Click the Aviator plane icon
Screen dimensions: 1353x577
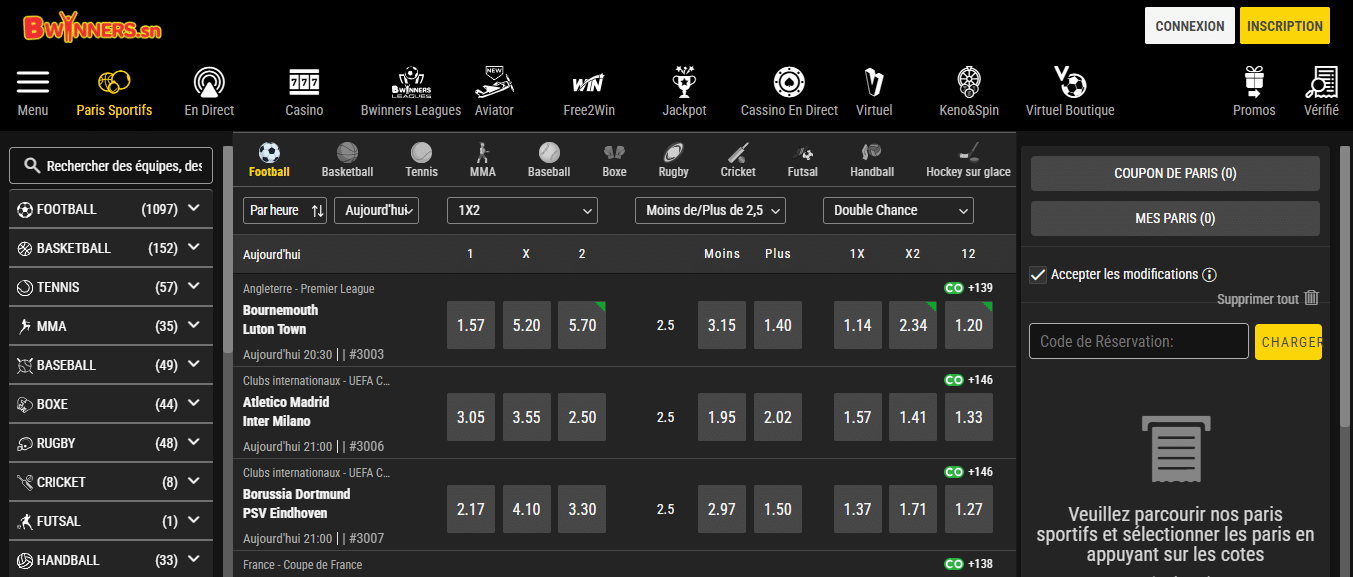[x=494, y=81]
